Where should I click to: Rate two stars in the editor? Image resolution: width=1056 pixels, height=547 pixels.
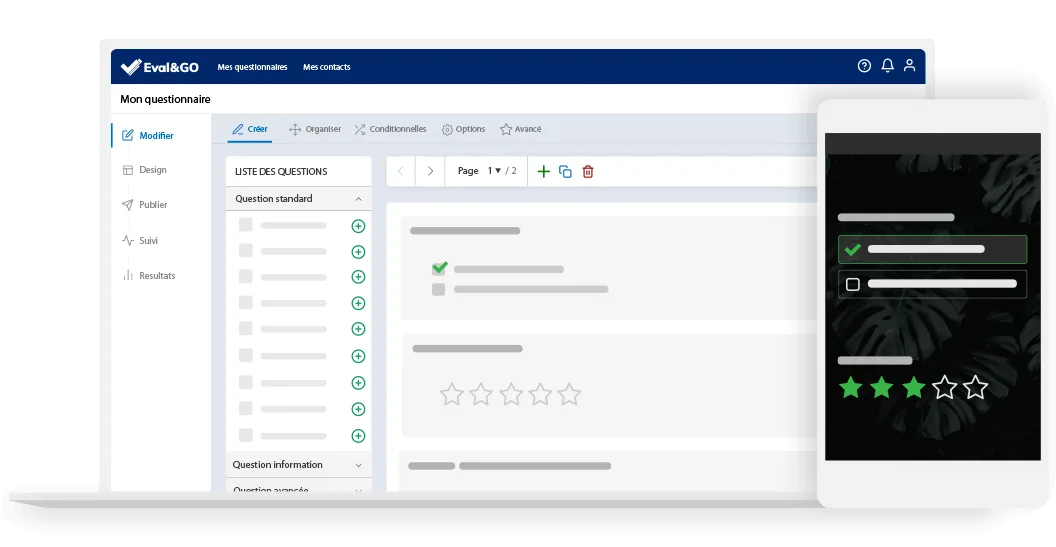click(481, 394)
